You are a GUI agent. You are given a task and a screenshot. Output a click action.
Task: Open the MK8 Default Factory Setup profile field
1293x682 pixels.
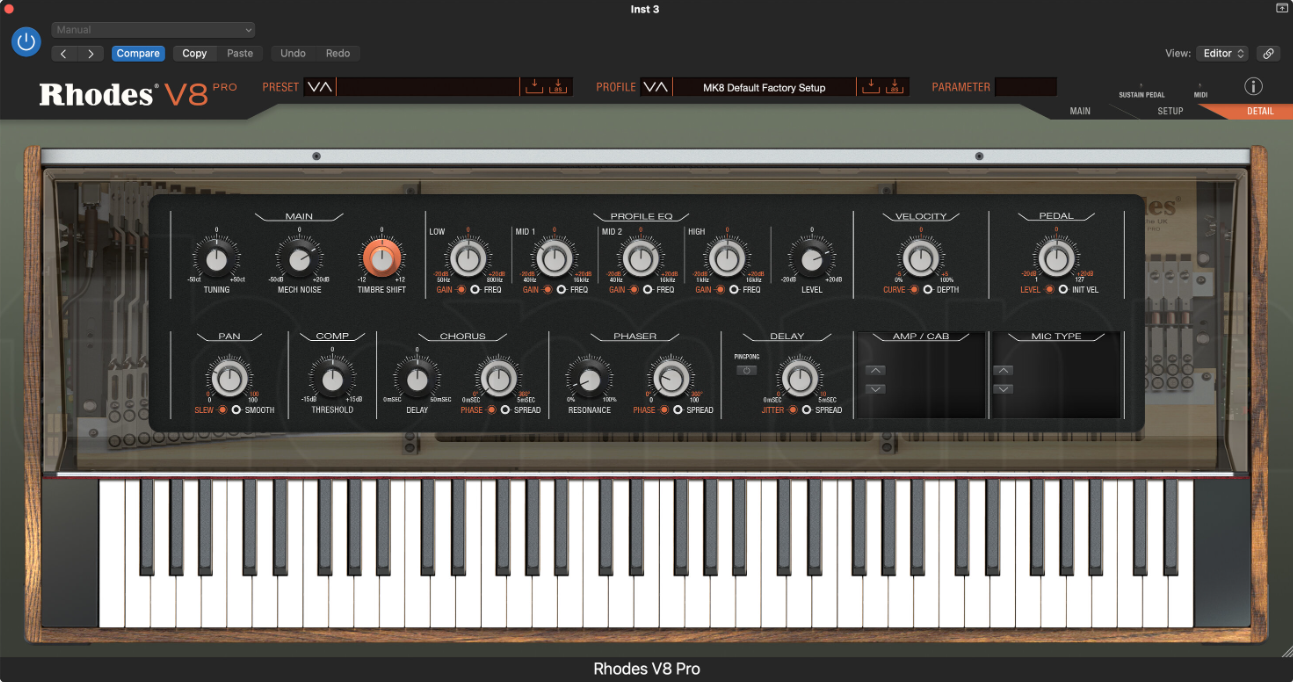(x=764, y=87)
